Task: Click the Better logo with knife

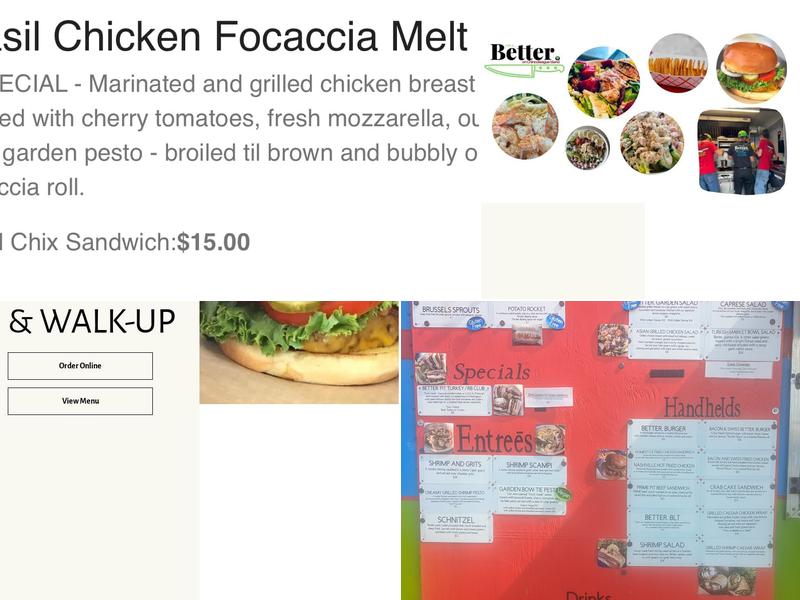Action: coord(524,59)
